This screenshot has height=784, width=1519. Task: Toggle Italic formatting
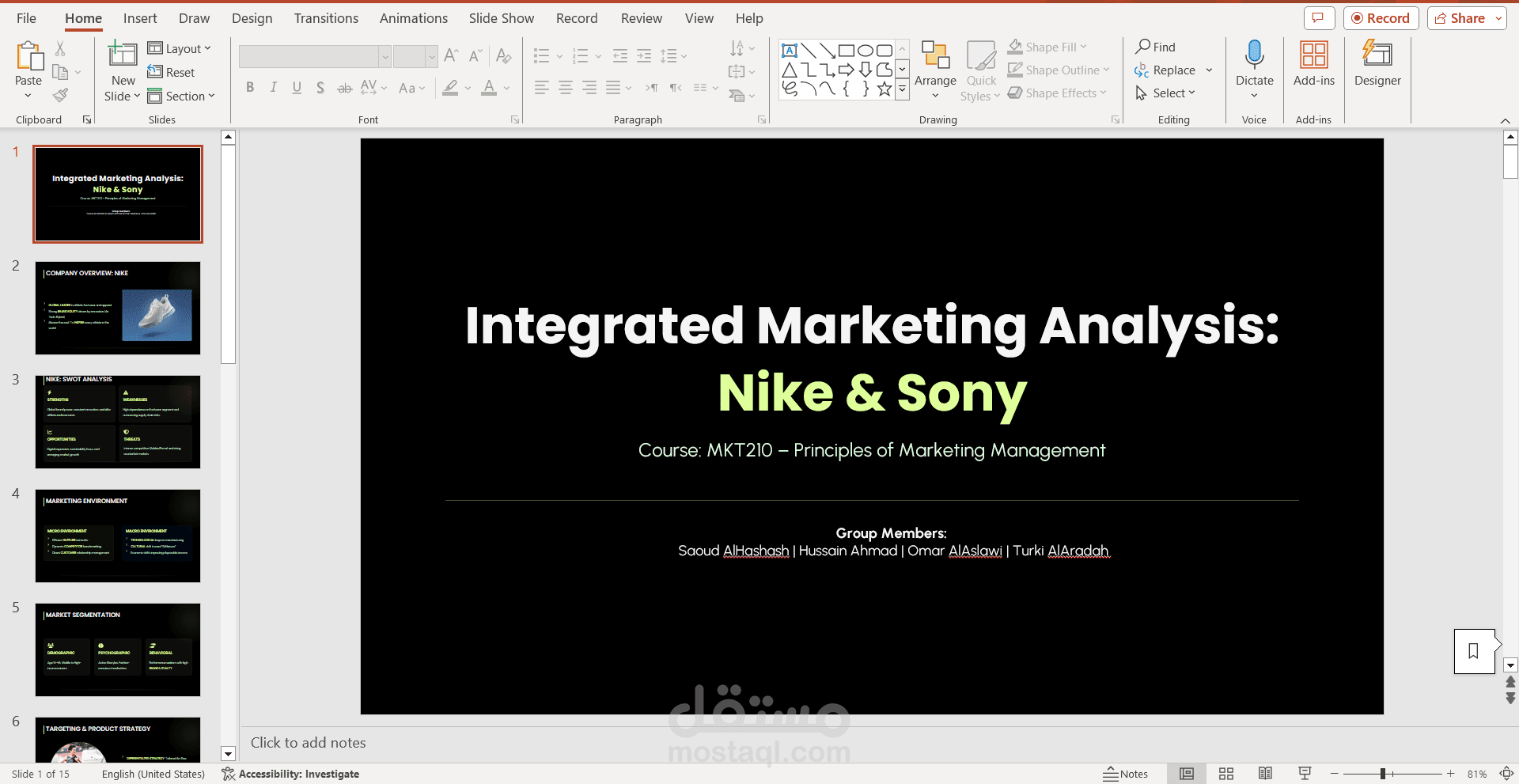273,88
